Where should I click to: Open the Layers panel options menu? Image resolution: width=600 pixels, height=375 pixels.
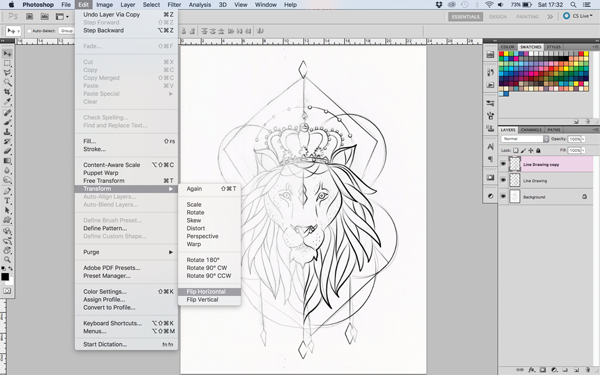(595, 130)
